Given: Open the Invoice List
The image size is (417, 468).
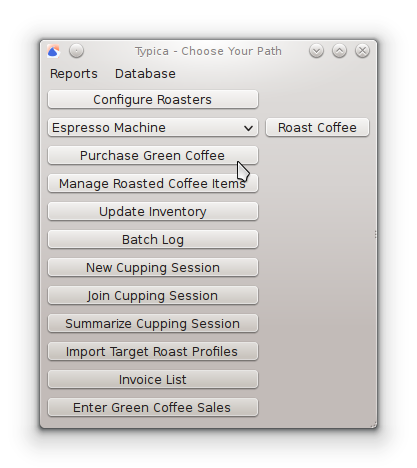Looking at the screenshot, I should (153, 380).
